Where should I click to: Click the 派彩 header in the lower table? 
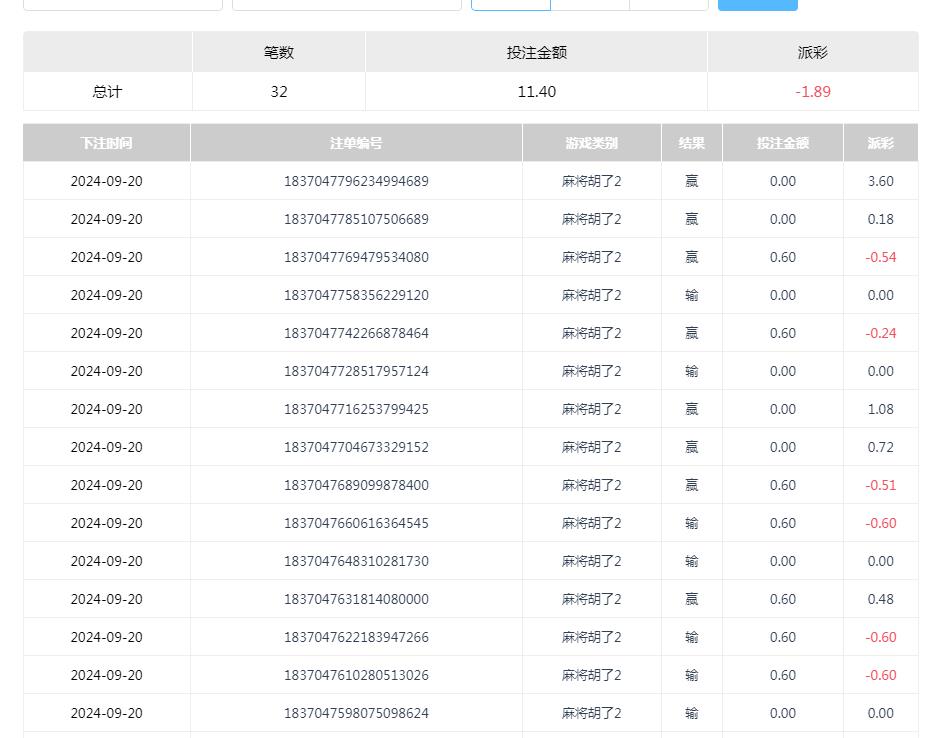(880, 143)
